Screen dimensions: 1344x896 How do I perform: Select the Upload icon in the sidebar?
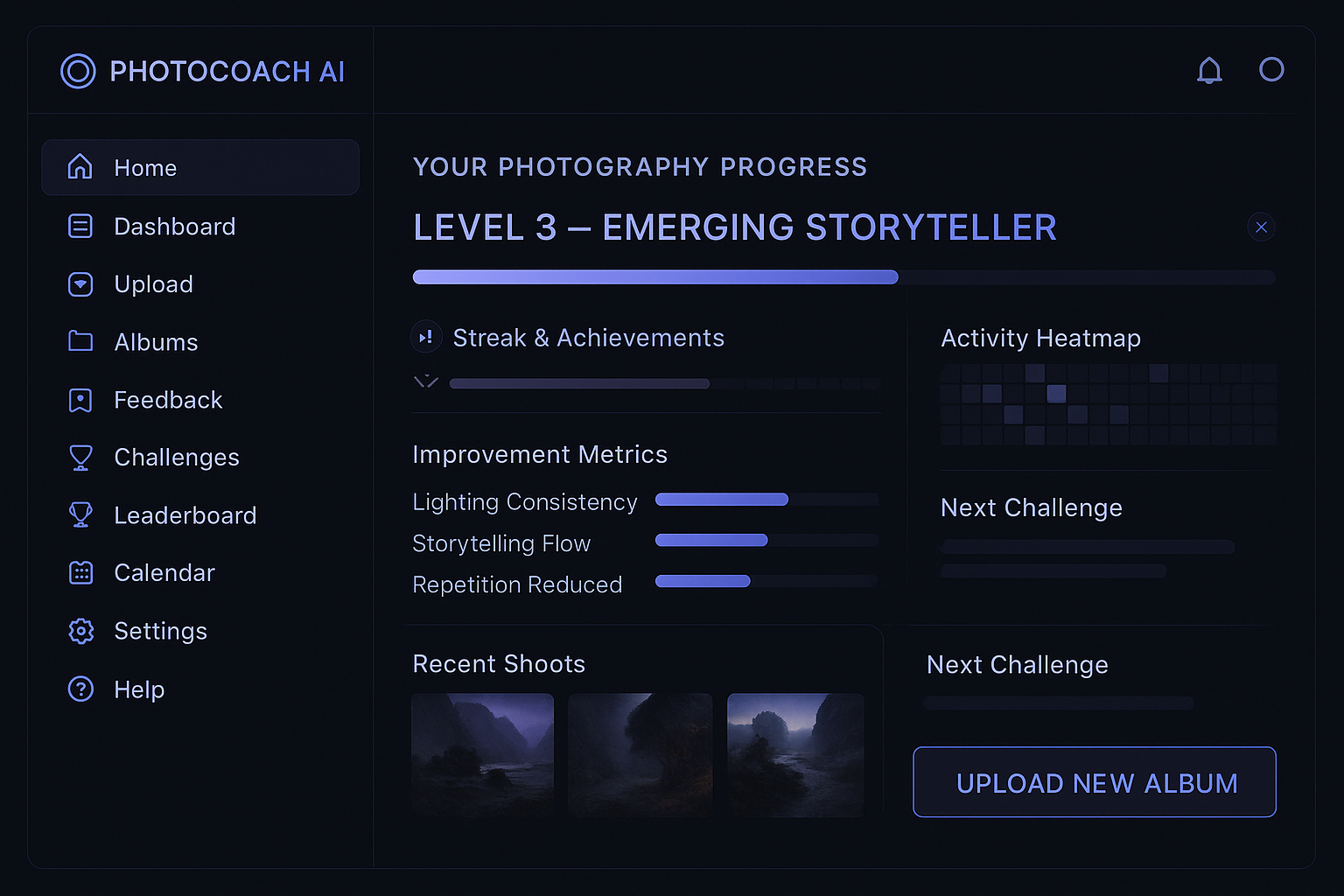pyautogui.click(x=80, y=283)
